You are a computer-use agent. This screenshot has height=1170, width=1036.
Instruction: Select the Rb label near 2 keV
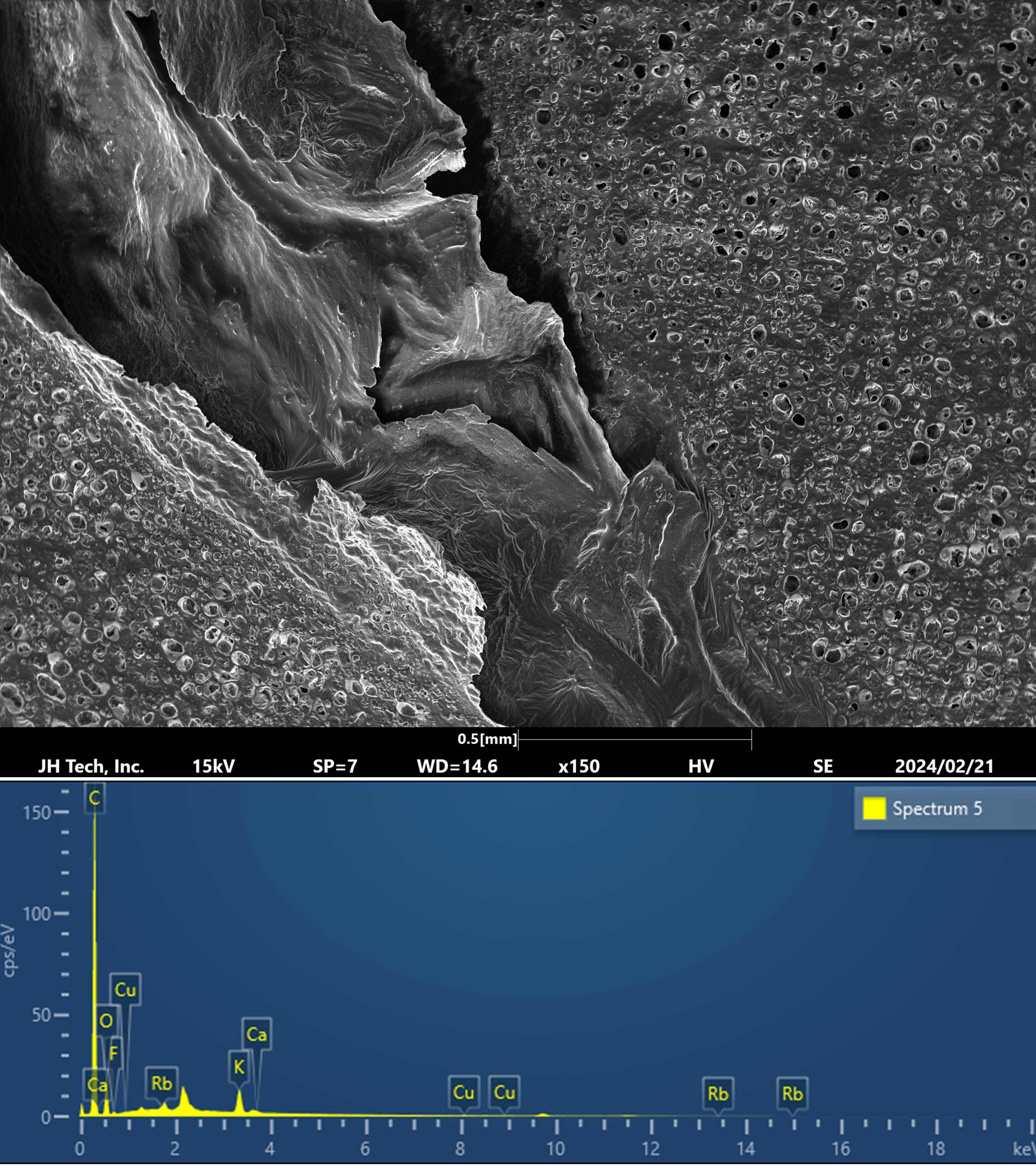click(x=161, y=1084)
